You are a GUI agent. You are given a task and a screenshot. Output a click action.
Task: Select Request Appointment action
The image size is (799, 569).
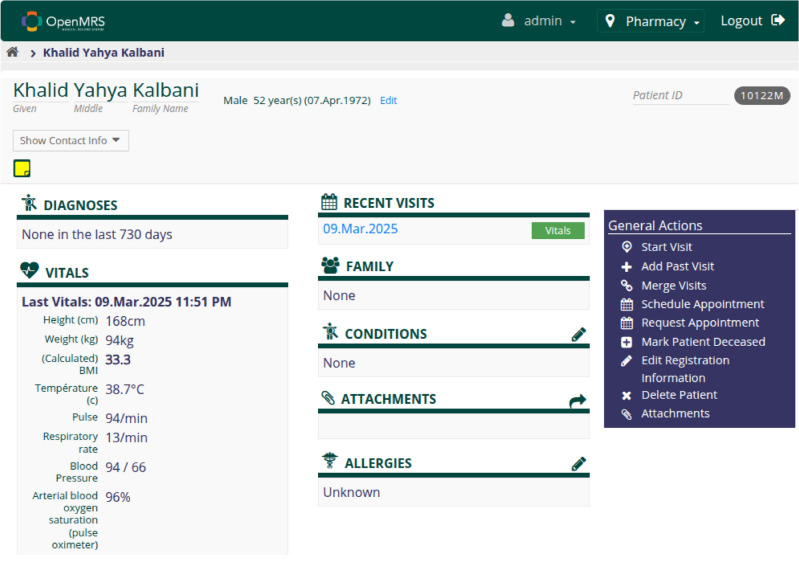click(x=700, y=323)
